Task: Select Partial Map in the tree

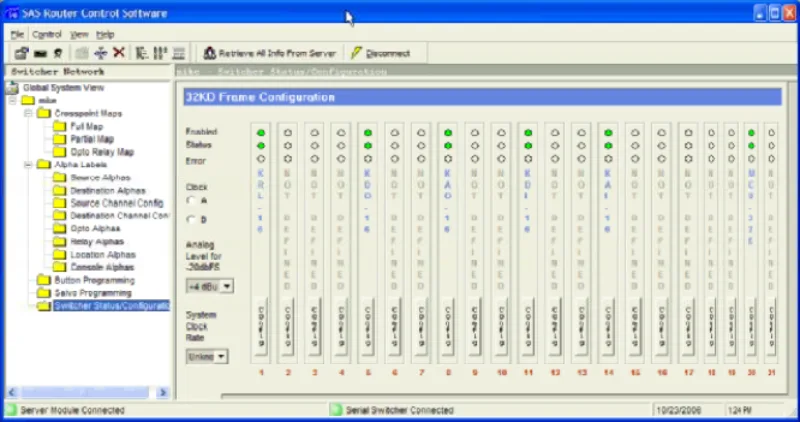Action: 92,139
